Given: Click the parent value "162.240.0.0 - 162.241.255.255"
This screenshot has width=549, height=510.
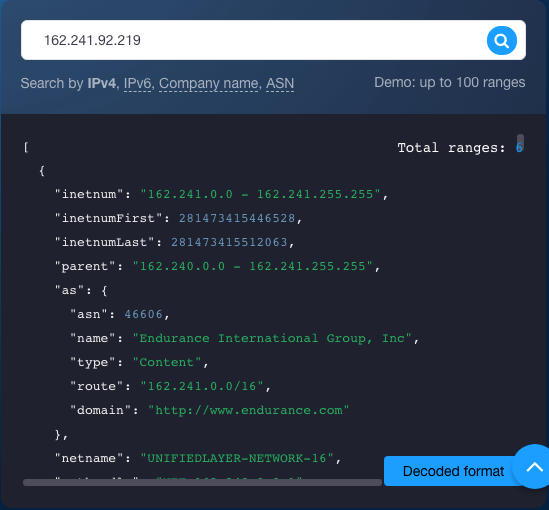Looking at the screenshot, I should pyautogui.click(x=252, y=266).
